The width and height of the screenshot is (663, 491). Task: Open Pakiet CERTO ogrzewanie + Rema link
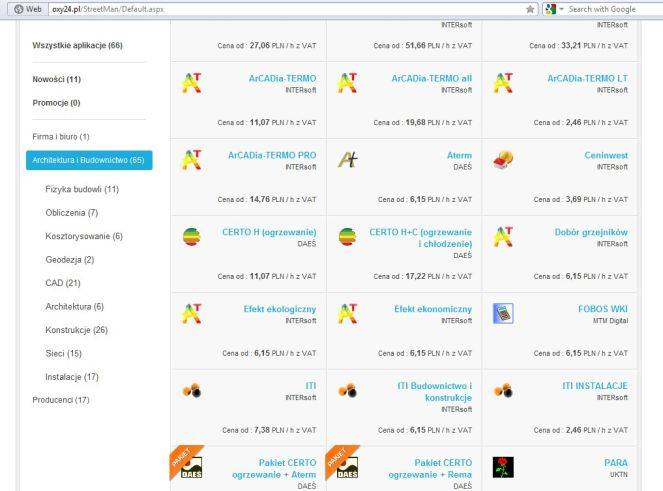click(430, 469)
